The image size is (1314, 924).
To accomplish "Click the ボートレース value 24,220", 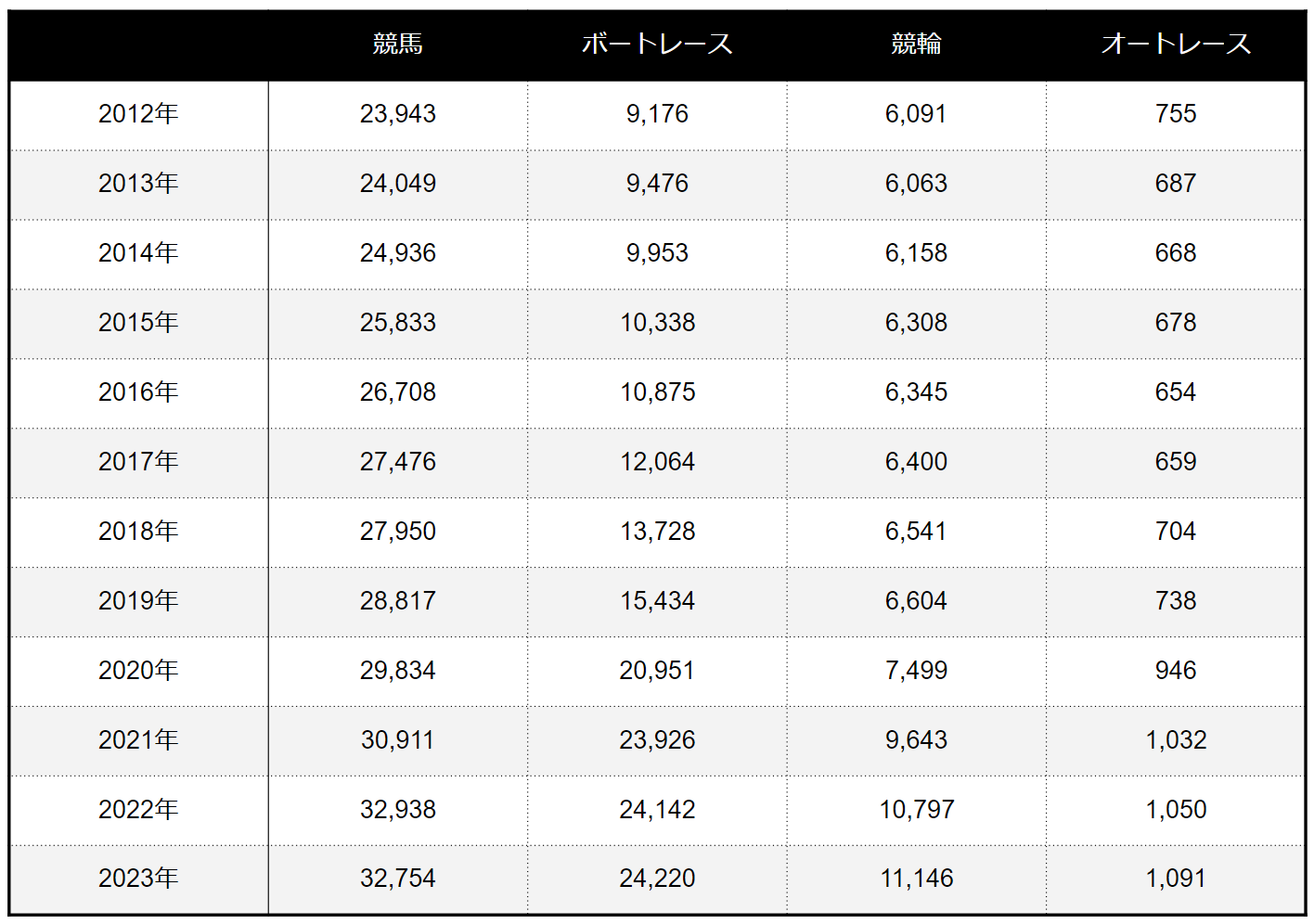I will tap(657, 878).
